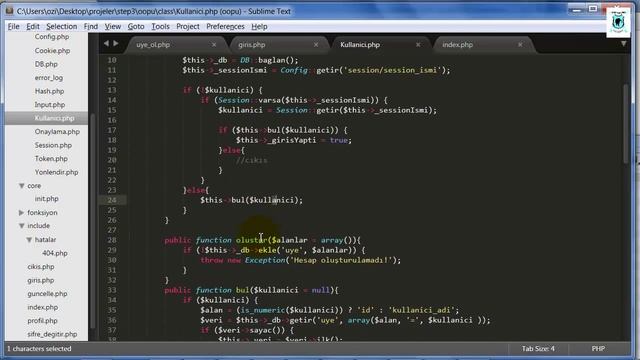This screenshot has width=640, height=360.
Task: Open Onaylama.php in sidebar
Action: (x=57, y=131)
